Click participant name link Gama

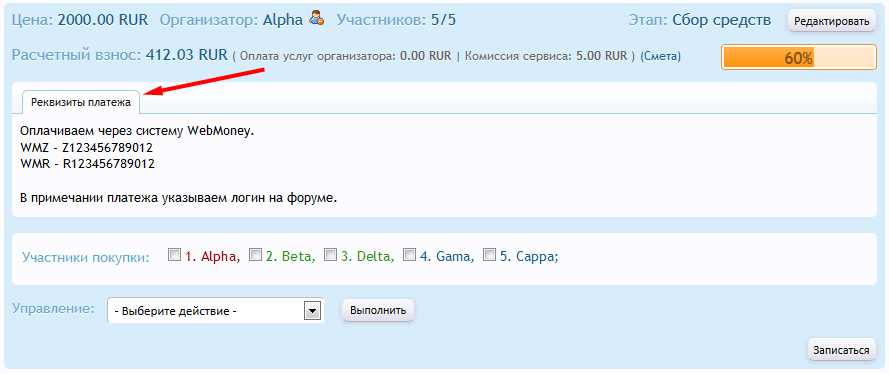point(452,256)
